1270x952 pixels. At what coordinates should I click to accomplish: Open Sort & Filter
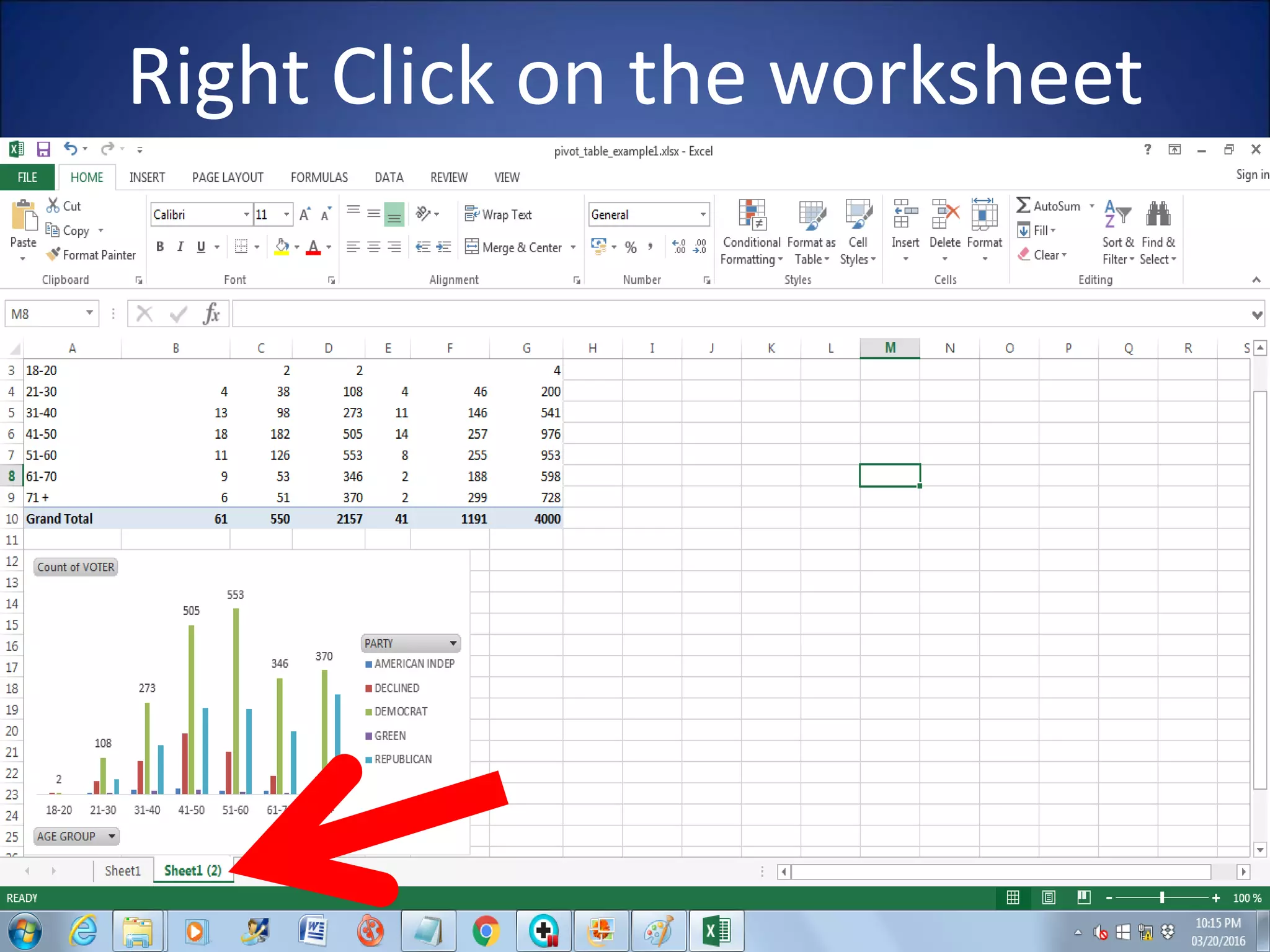(x=1118, y=232)
